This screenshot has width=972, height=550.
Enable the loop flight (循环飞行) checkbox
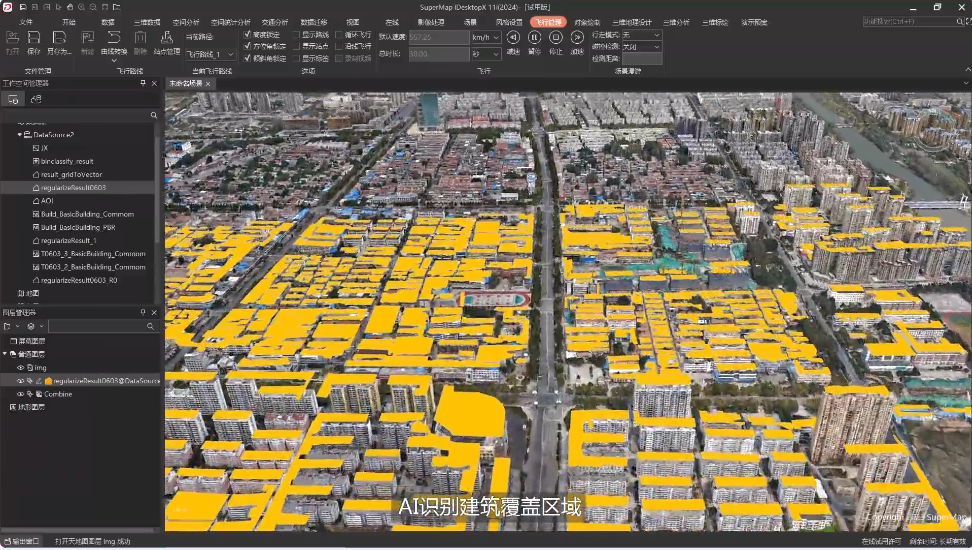[x=339, y=35]
